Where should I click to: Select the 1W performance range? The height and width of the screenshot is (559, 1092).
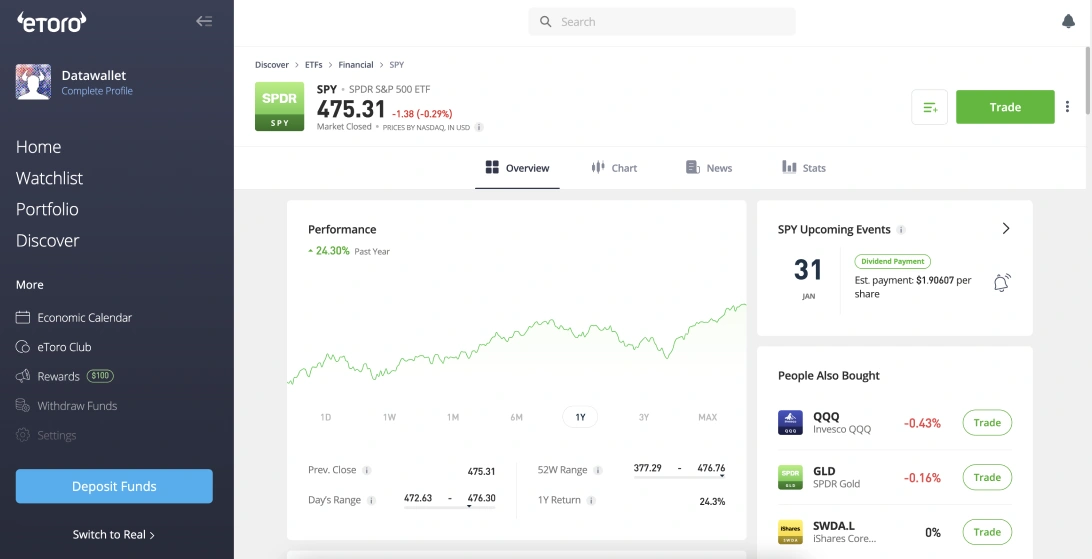[389, 417]
